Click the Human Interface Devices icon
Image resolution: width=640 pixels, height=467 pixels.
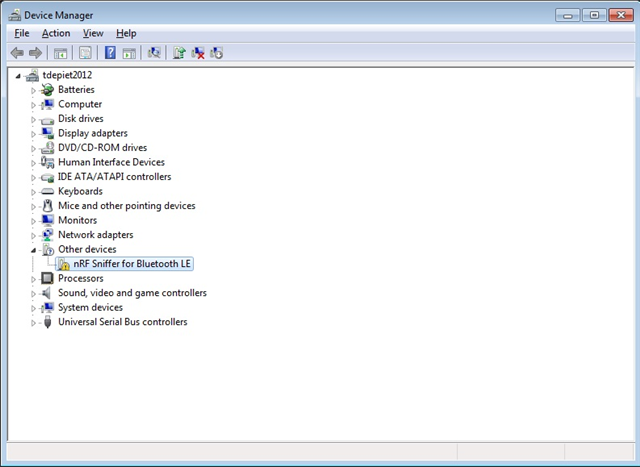[47, 162]
